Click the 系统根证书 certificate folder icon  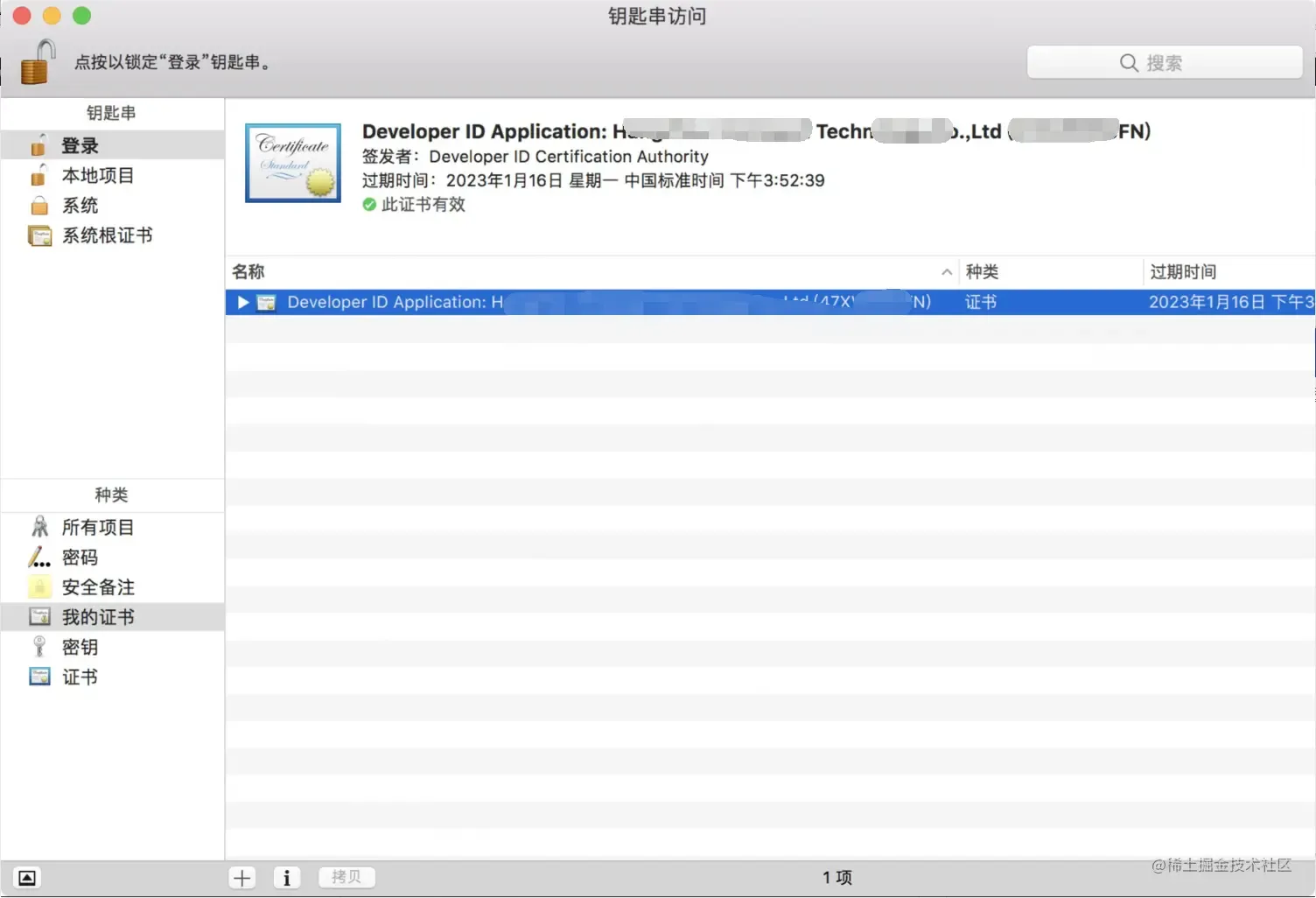pyautogui.click(x=39, y=235)
